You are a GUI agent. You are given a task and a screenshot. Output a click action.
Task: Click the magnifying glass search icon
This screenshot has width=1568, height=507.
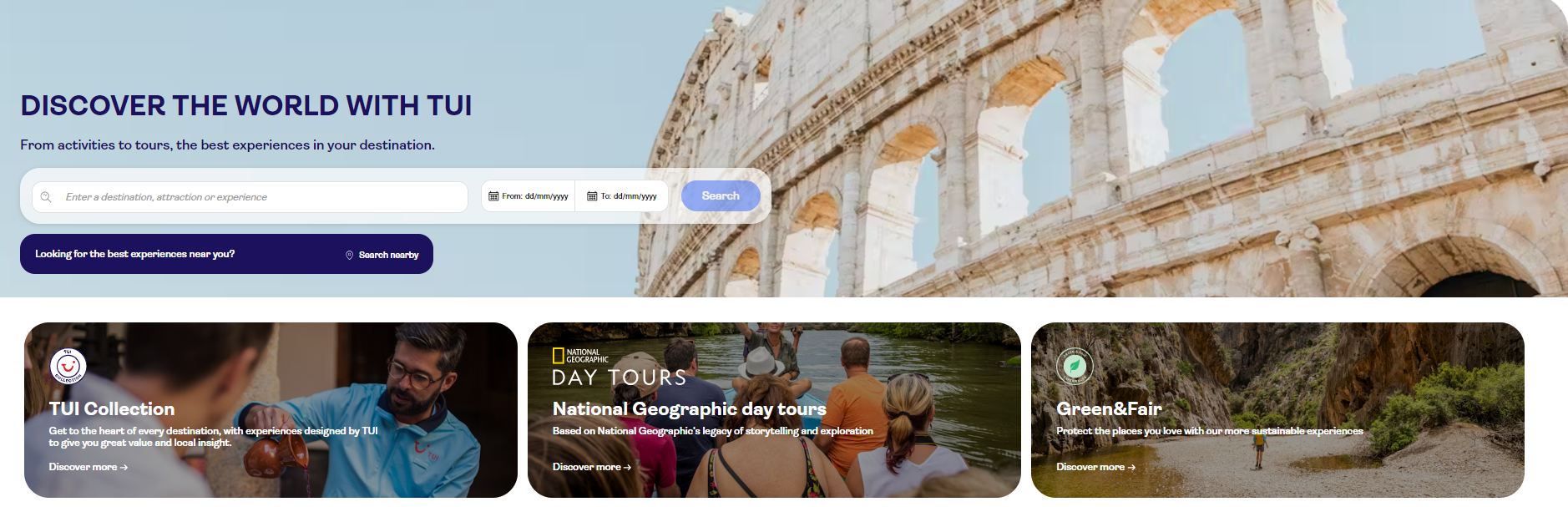tap(46, 197)
